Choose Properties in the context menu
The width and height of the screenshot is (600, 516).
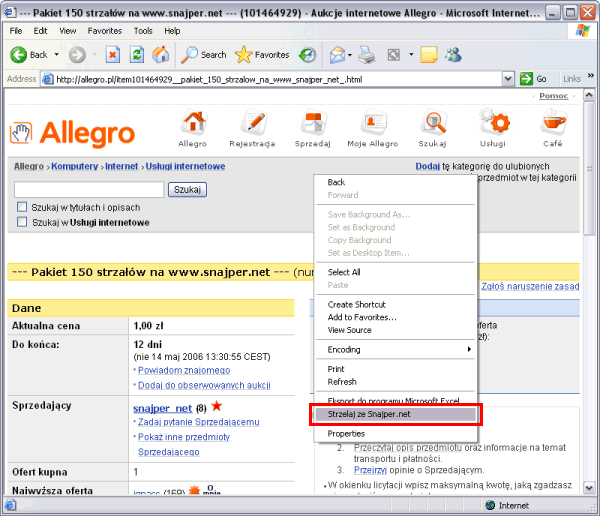tap(396, 434)
